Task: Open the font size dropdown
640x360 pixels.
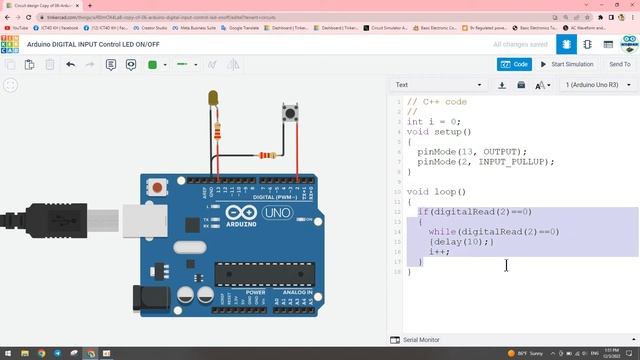Action: coord(543,85)
